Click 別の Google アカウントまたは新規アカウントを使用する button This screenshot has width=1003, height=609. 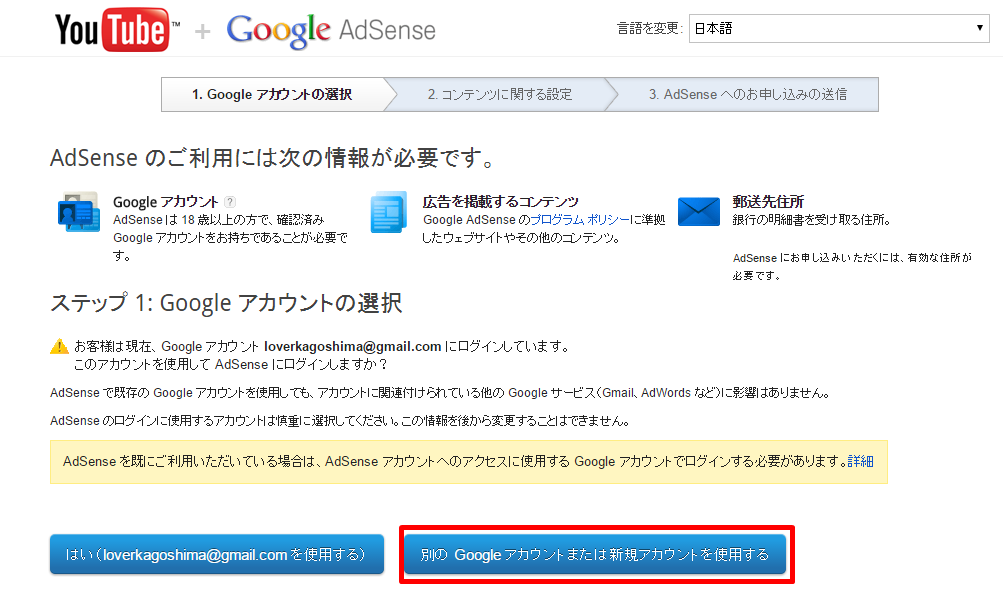[x=595, y=554]
